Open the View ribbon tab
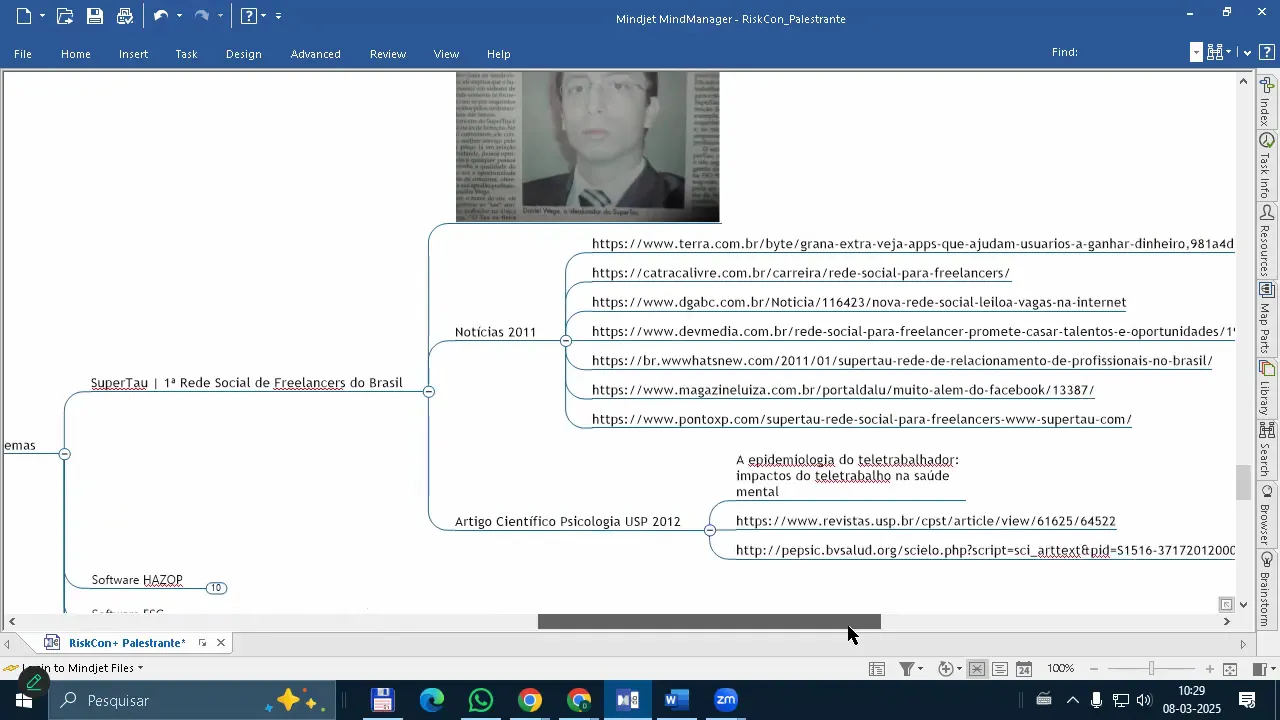This screenshot has height=720, width=1280. (x=446, y=54)
